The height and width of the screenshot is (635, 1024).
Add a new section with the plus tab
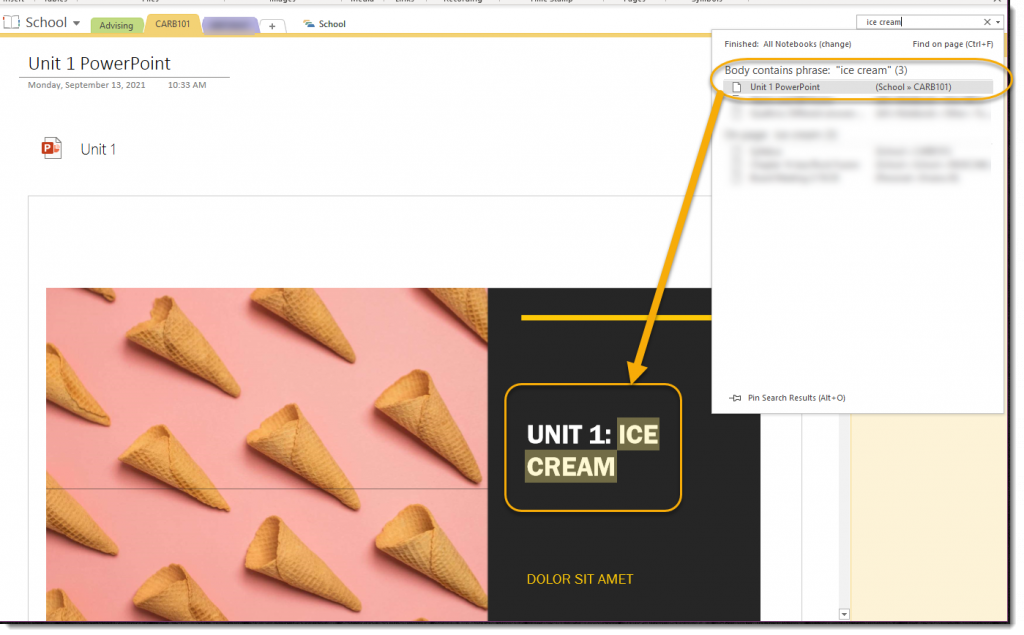click(273, 26)
